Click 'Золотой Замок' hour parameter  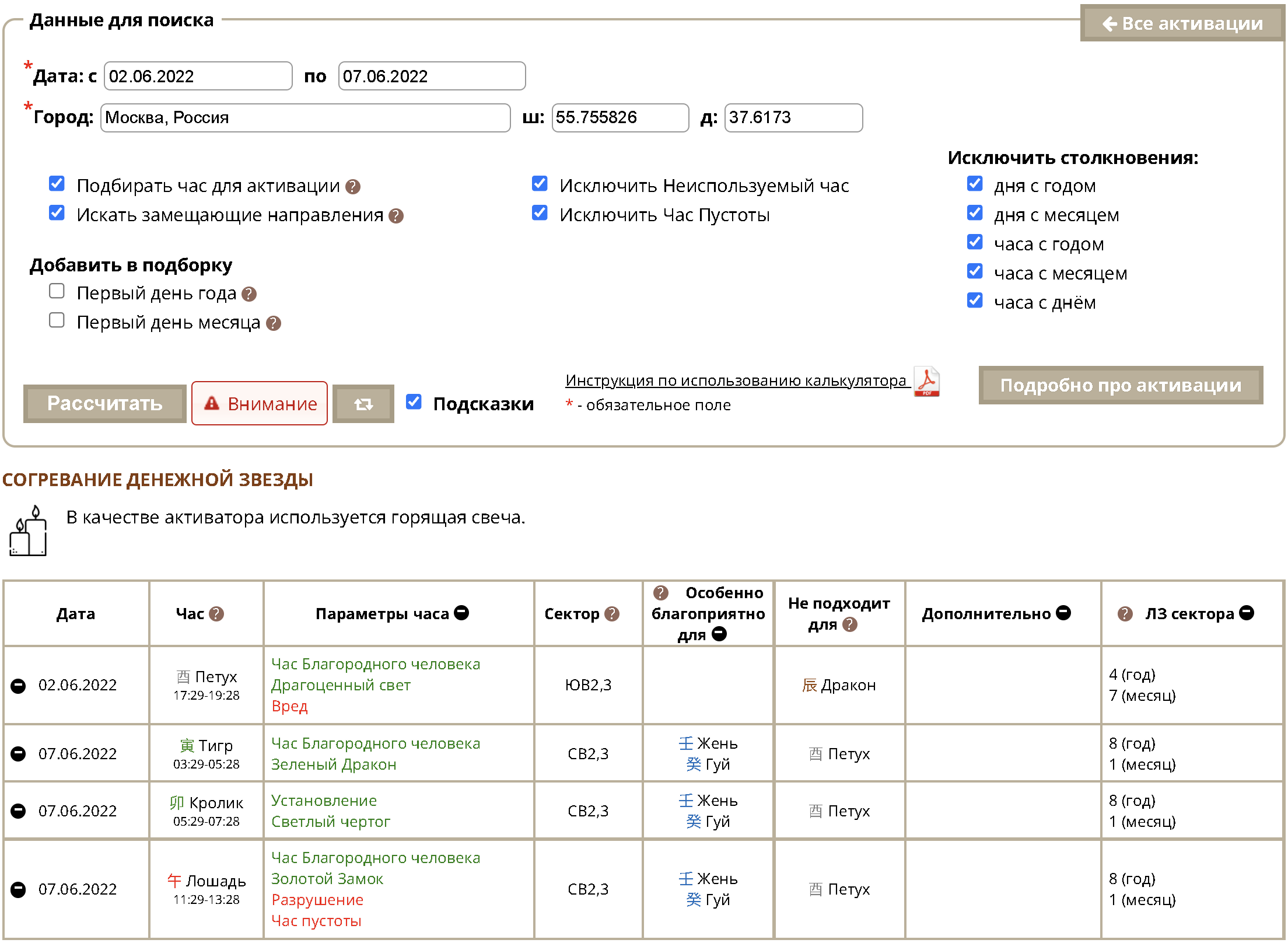[x=327, y=879]
